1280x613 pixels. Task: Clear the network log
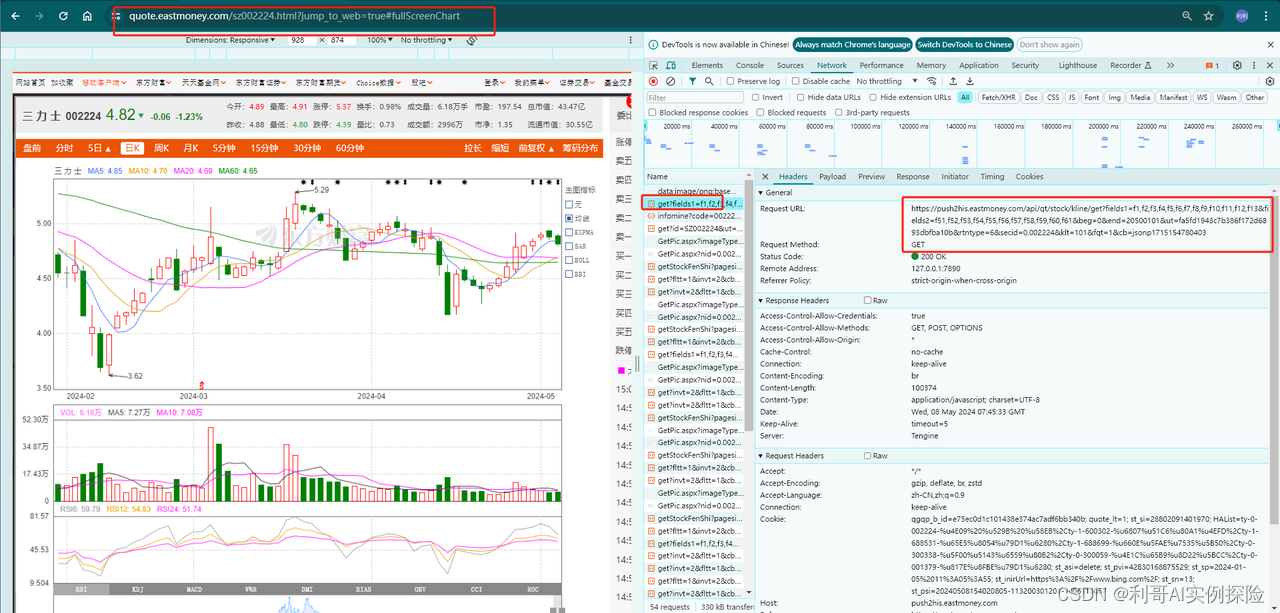point(670,81)
